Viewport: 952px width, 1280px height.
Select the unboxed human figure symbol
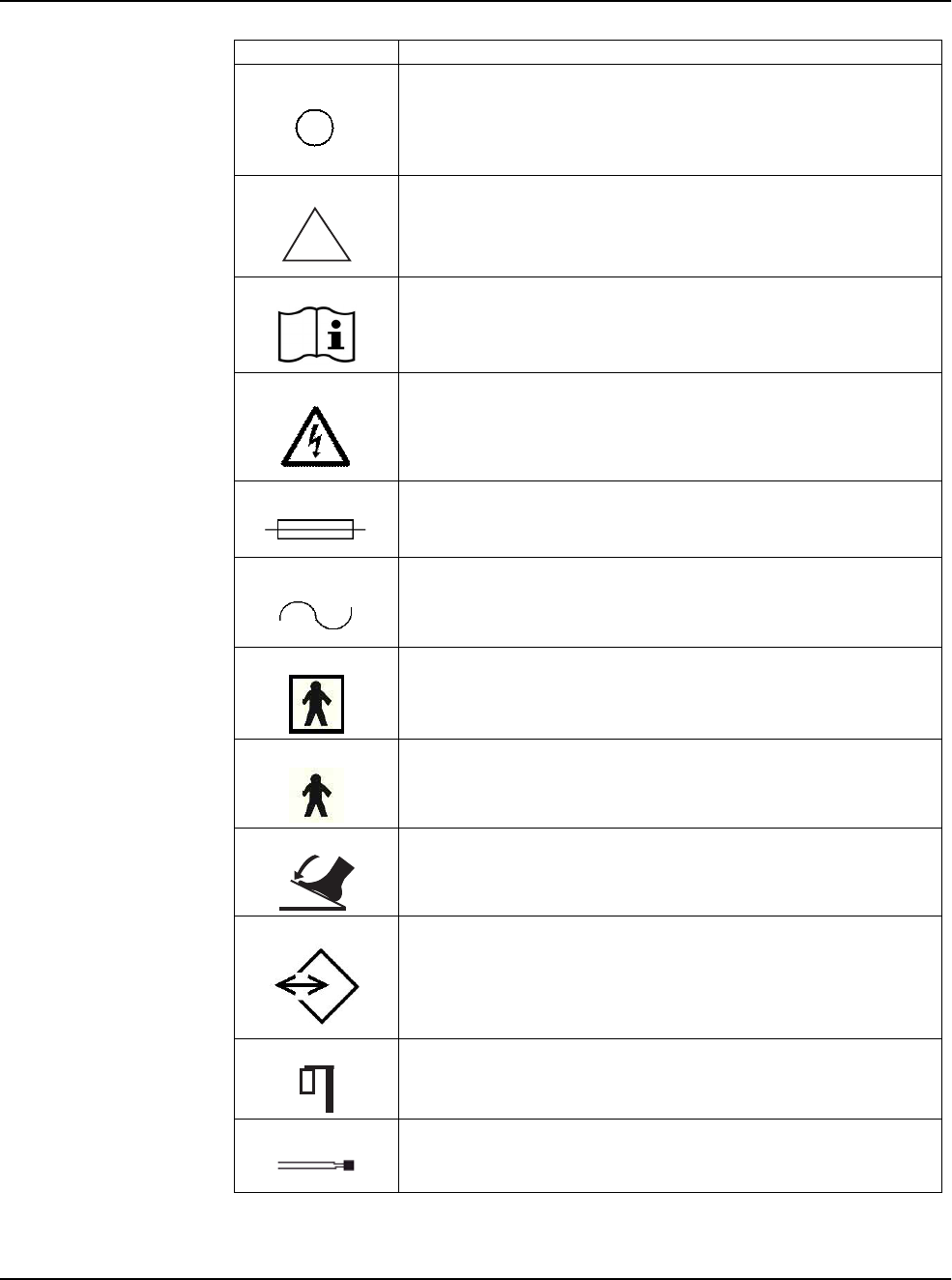pyautogui.click(x=317, y=793)
